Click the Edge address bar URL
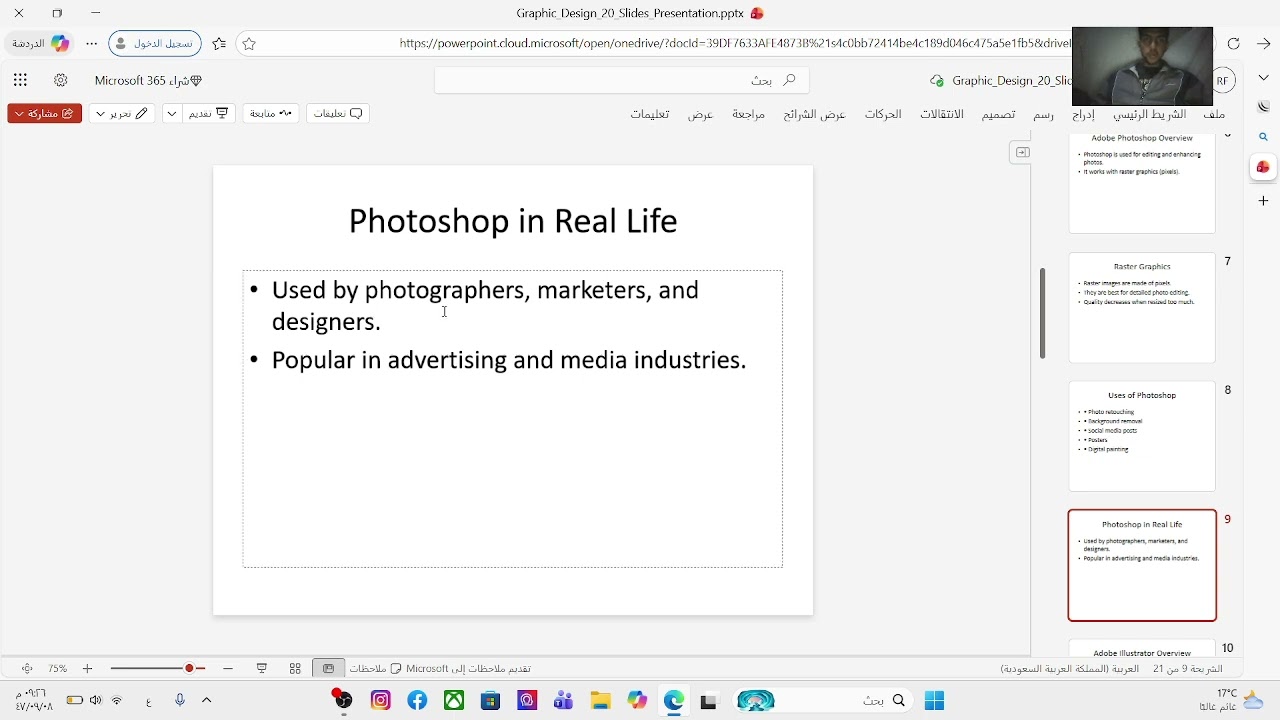1280x720 pixels. [x=735, y=44]
